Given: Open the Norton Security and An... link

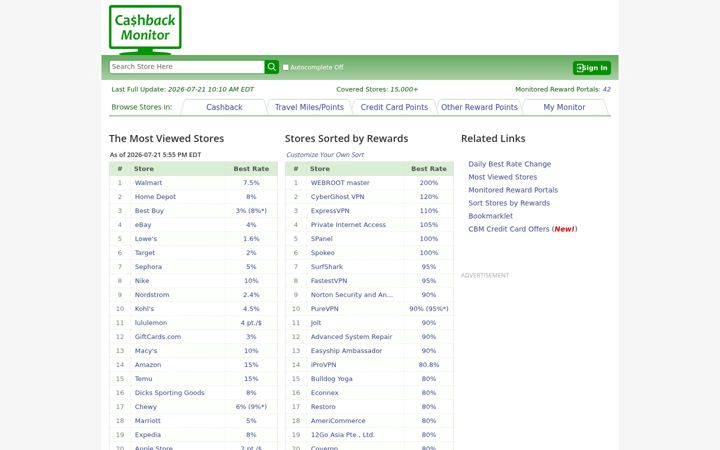Looking at the screenshot, I should click(352, 295).
